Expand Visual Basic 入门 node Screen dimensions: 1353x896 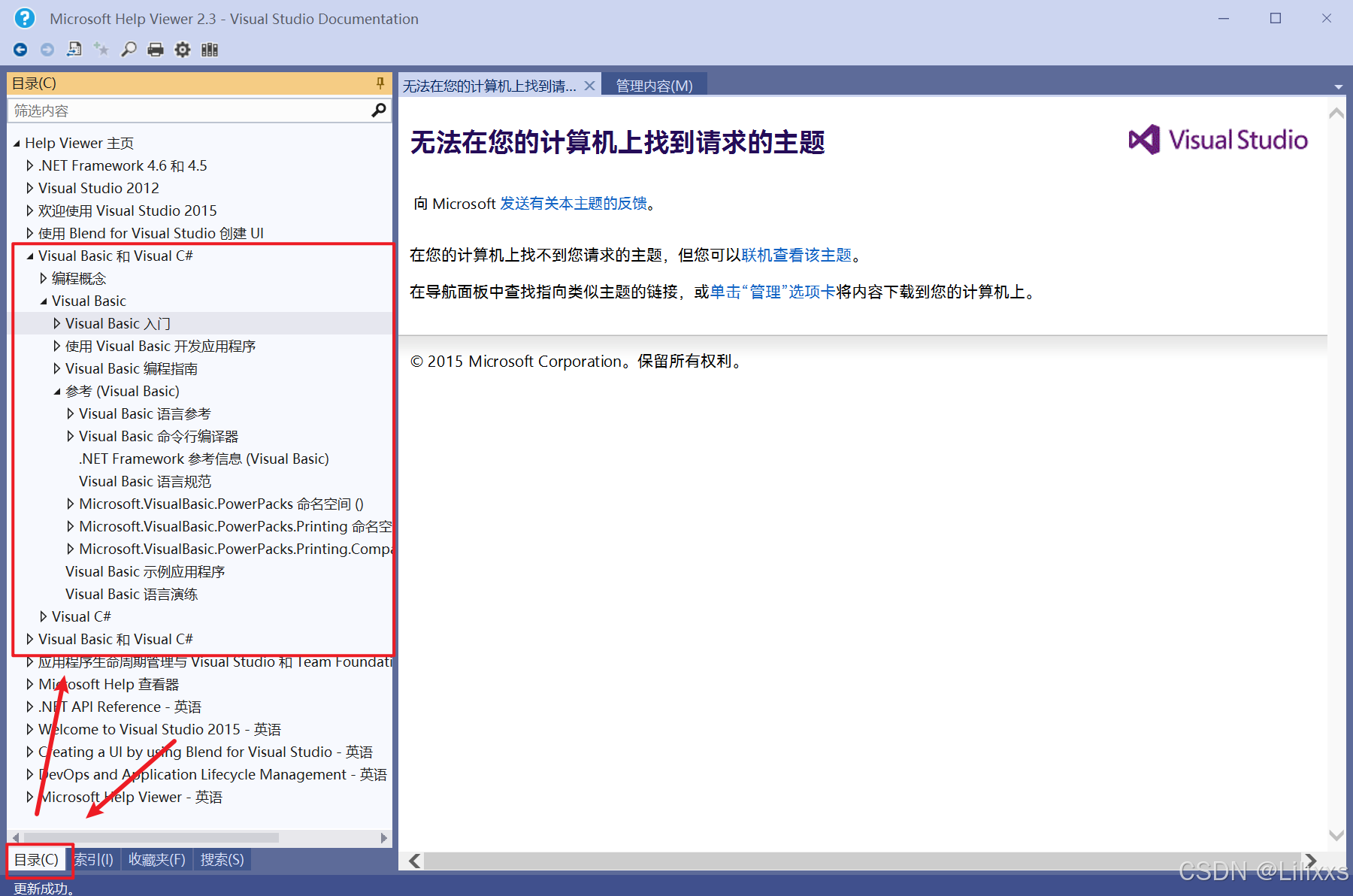tap(57, 323)
